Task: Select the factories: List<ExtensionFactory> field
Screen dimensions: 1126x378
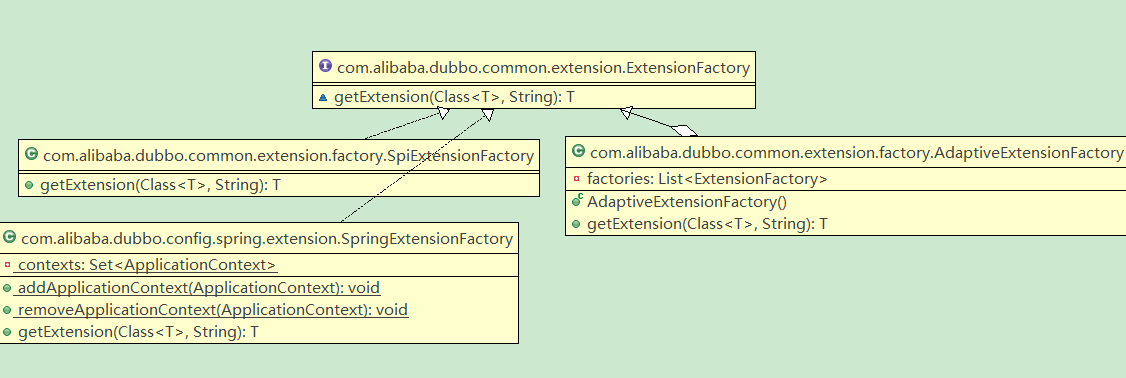Action: (707, 179)
